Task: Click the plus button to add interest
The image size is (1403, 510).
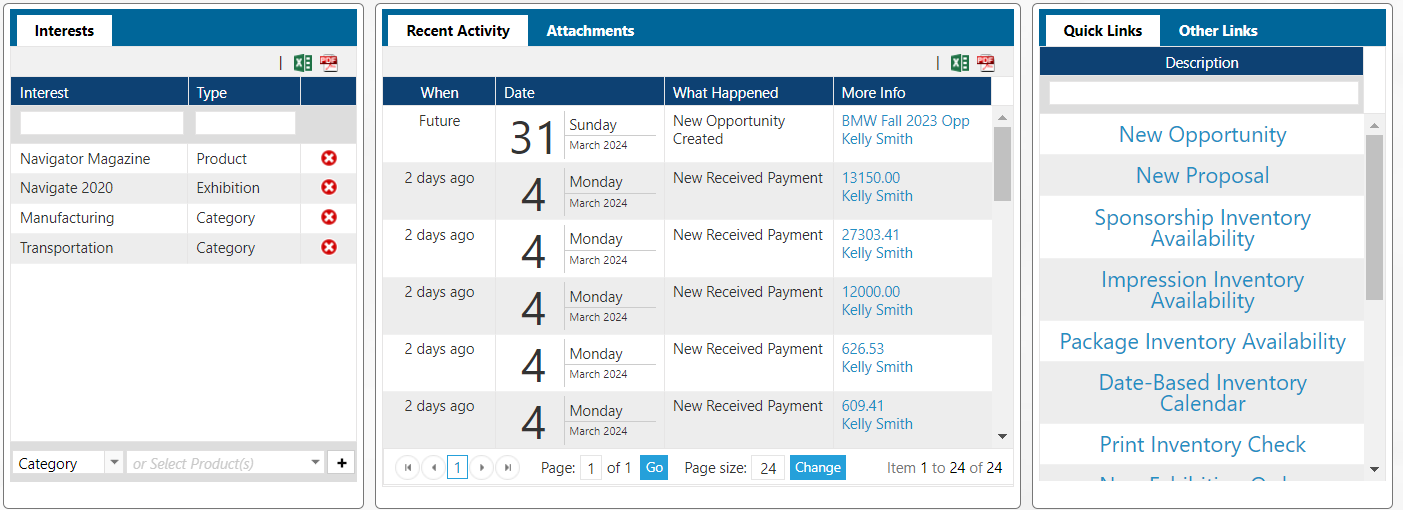Action: coord(342,463)
